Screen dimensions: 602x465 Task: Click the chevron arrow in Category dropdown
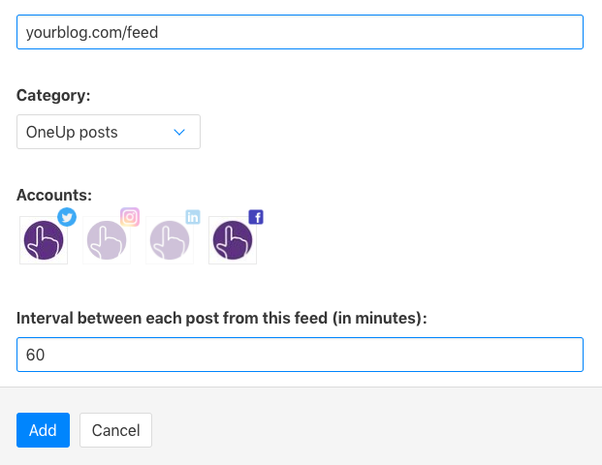coord(180,132)
